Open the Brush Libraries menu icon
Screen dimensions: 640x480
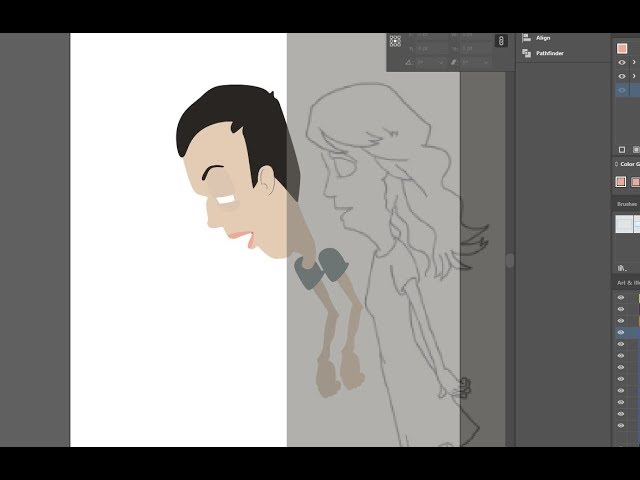coord(622,268)
